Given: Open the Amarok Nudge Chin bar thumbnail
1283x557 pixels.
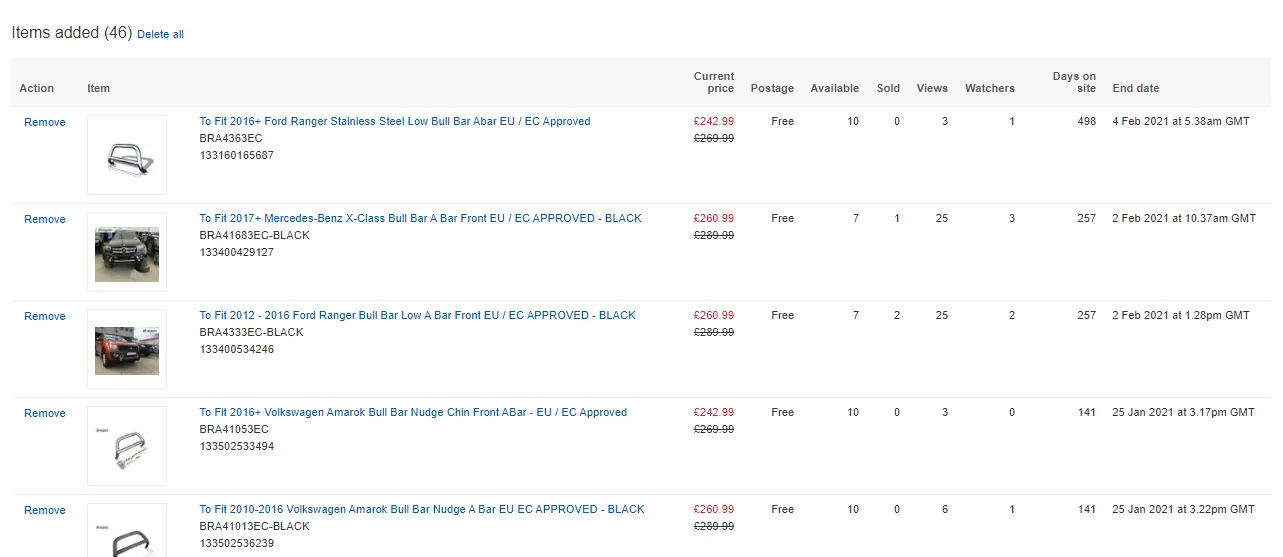Looking at the screenshot, I should [127, 446].
